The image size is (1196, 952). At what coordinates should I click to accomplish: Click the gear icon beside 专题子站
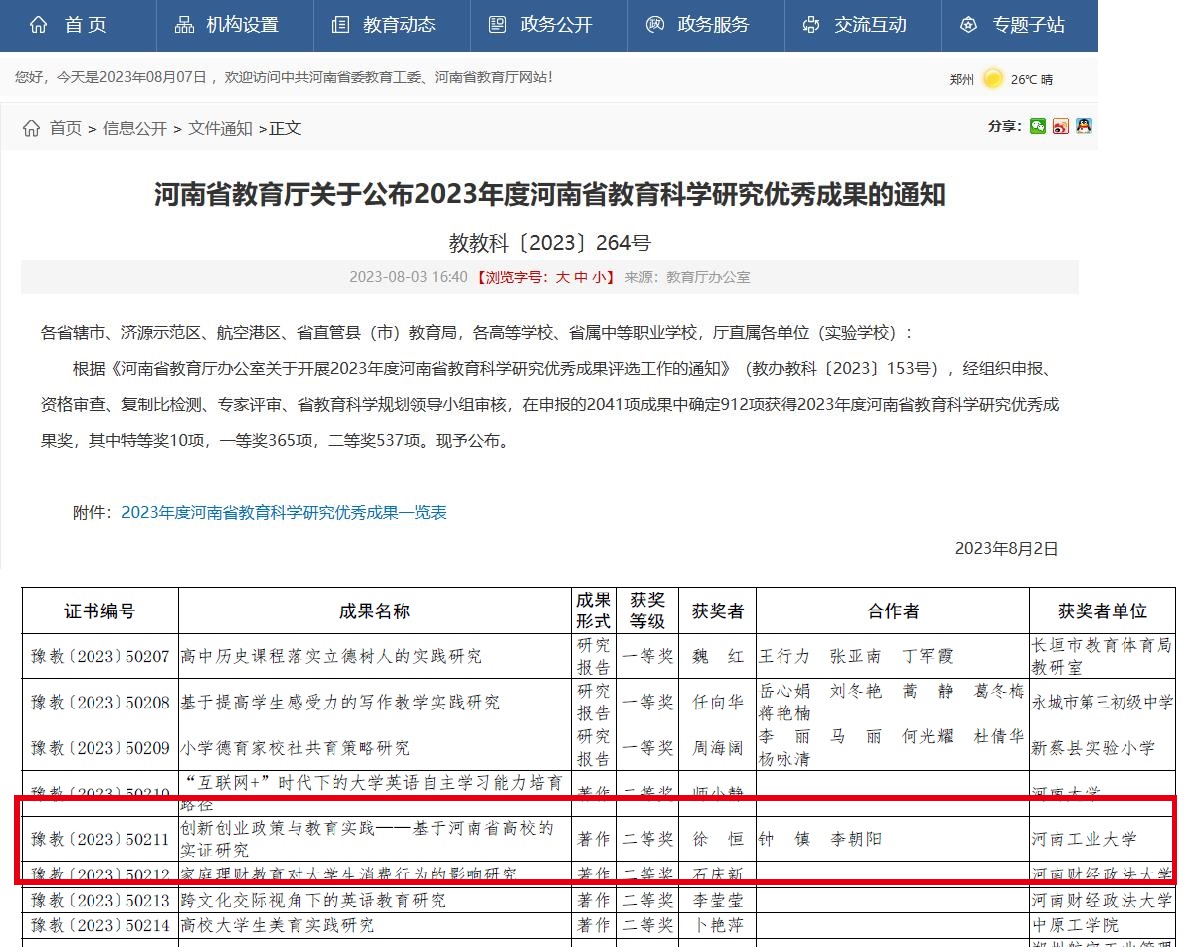[x=968, y=25]
